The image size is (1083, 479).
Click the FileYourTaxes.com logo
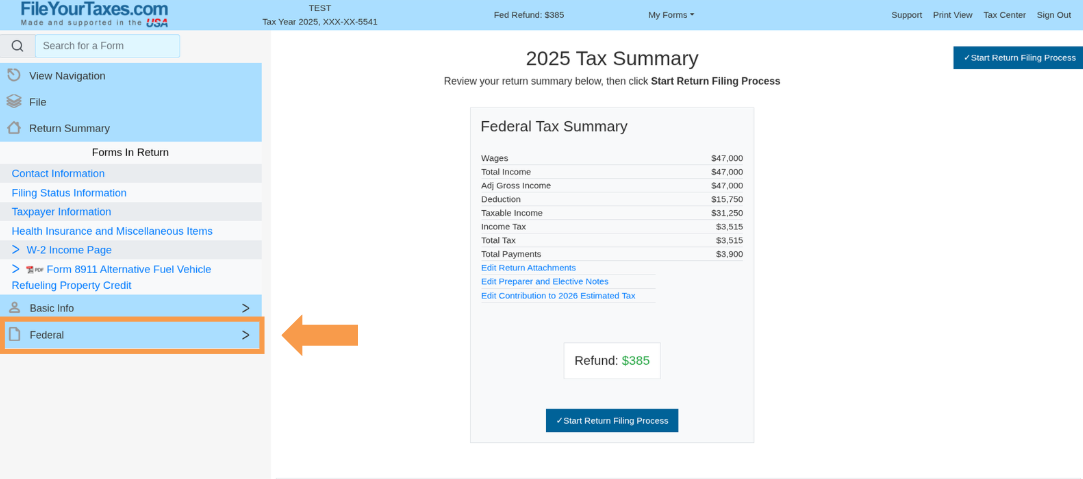tap(94, 14)
